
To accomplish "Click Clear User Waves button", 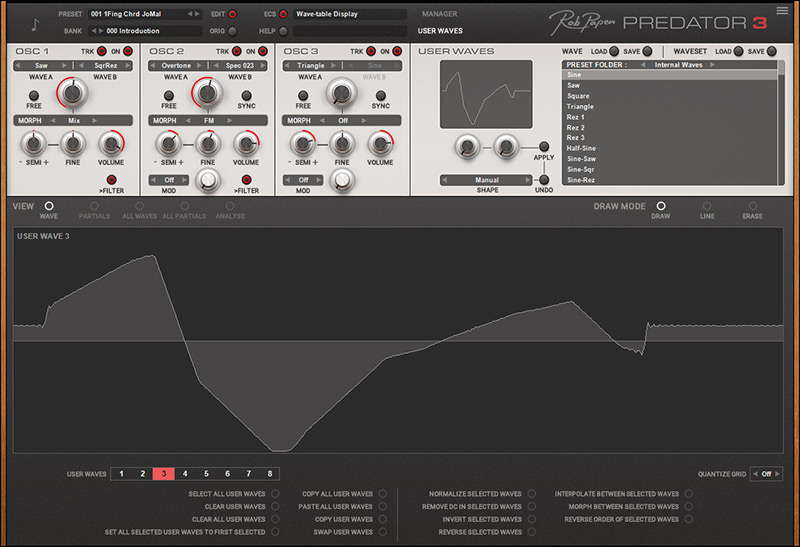I will click(x=275, y=506).
